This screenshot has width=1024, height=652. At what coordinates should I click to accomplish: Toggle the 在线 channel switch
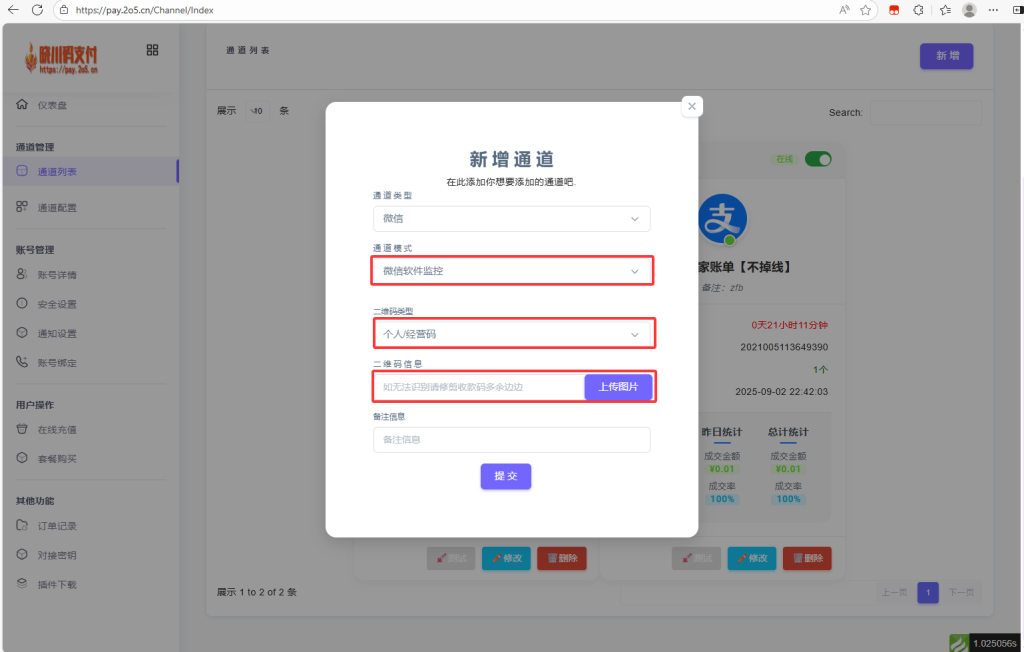818,159
